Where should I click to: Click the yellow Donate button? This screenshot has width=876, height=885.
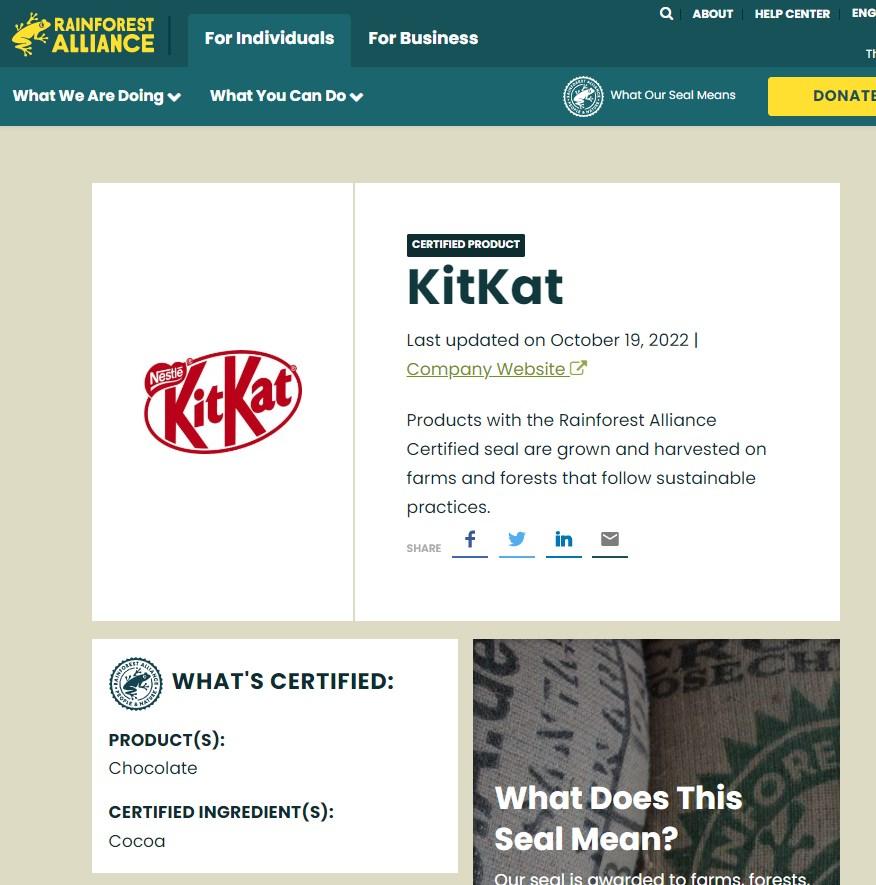tap(822, 97)
